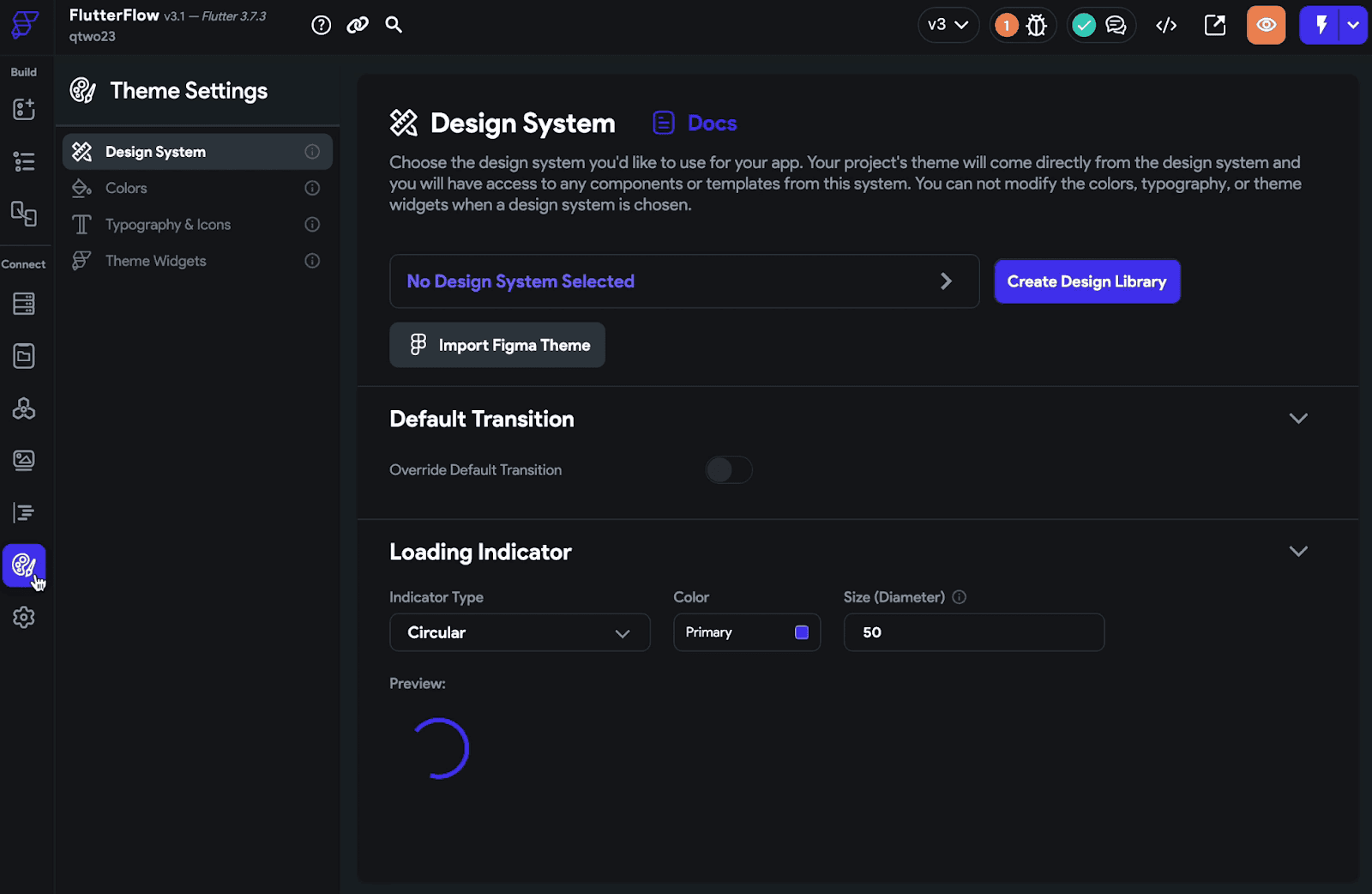The height and width of the screenshot is (894, 1372).
Task: Open Firestore database icon in sidebar
Action: click(24, 304)
